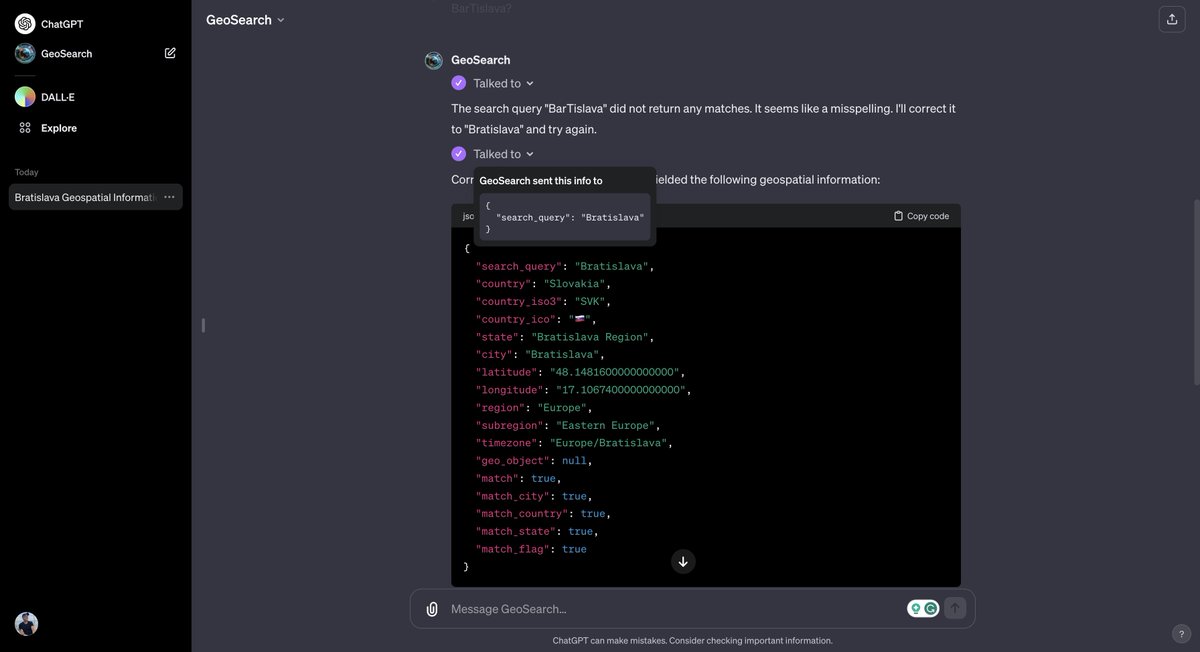The height and width of the screenshot is (652, 1200).
Task: Collapse the sidebar using the handle
Action: coord(203,325)
